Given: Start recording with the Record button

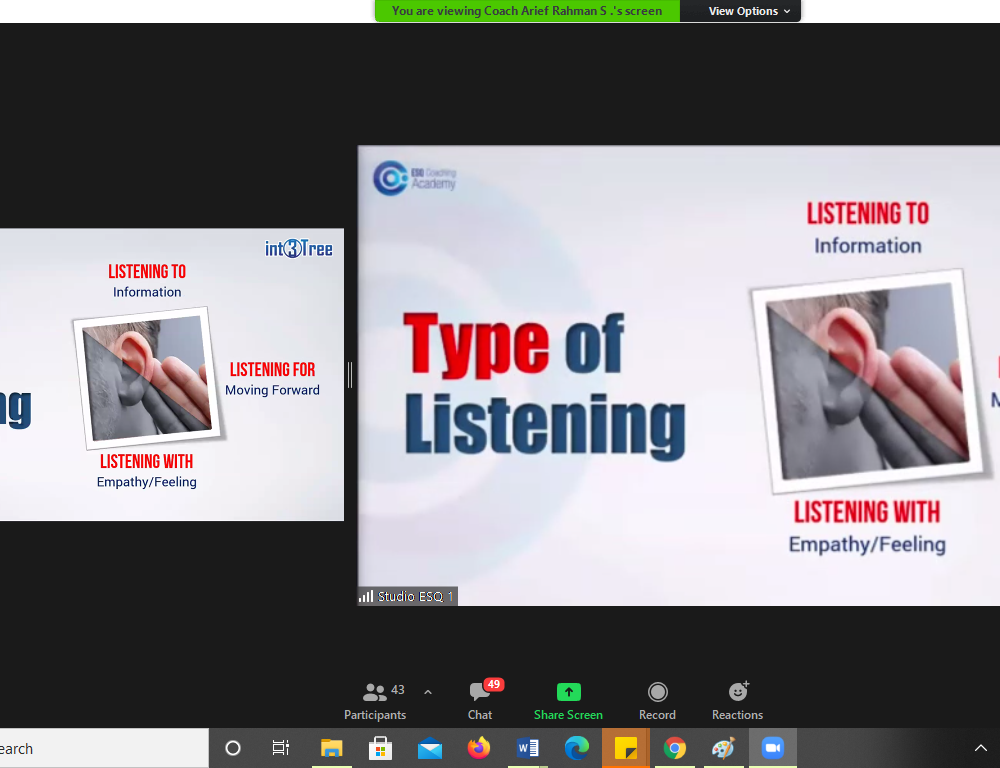Looking at the screenshot, I should [657, 700].
